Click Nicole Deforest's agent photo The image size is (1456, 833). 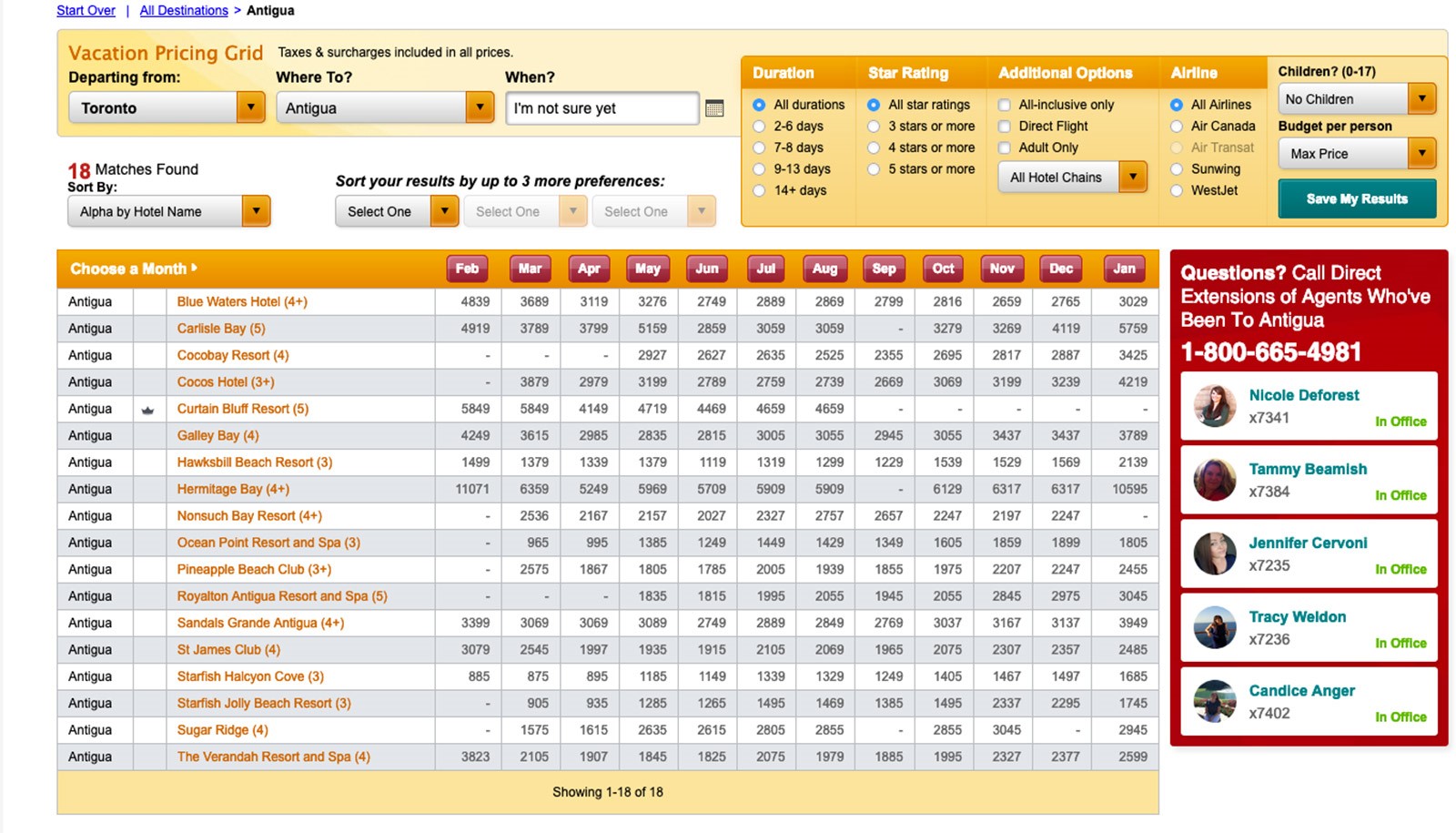(x=1214, y=406)
